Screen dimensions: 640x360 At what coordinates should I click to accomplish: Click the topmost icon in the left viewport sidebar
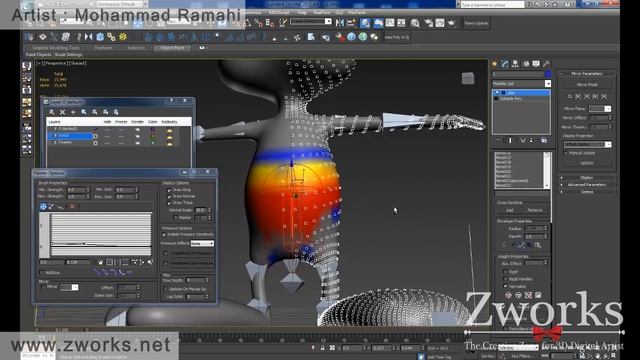coord(27,66)
